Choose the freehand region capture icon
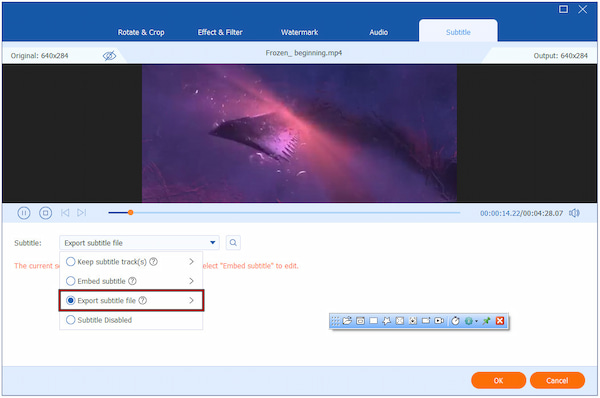The height and width of the screenshot is (398, 600). pyautogui.click(x=386, y=321)
